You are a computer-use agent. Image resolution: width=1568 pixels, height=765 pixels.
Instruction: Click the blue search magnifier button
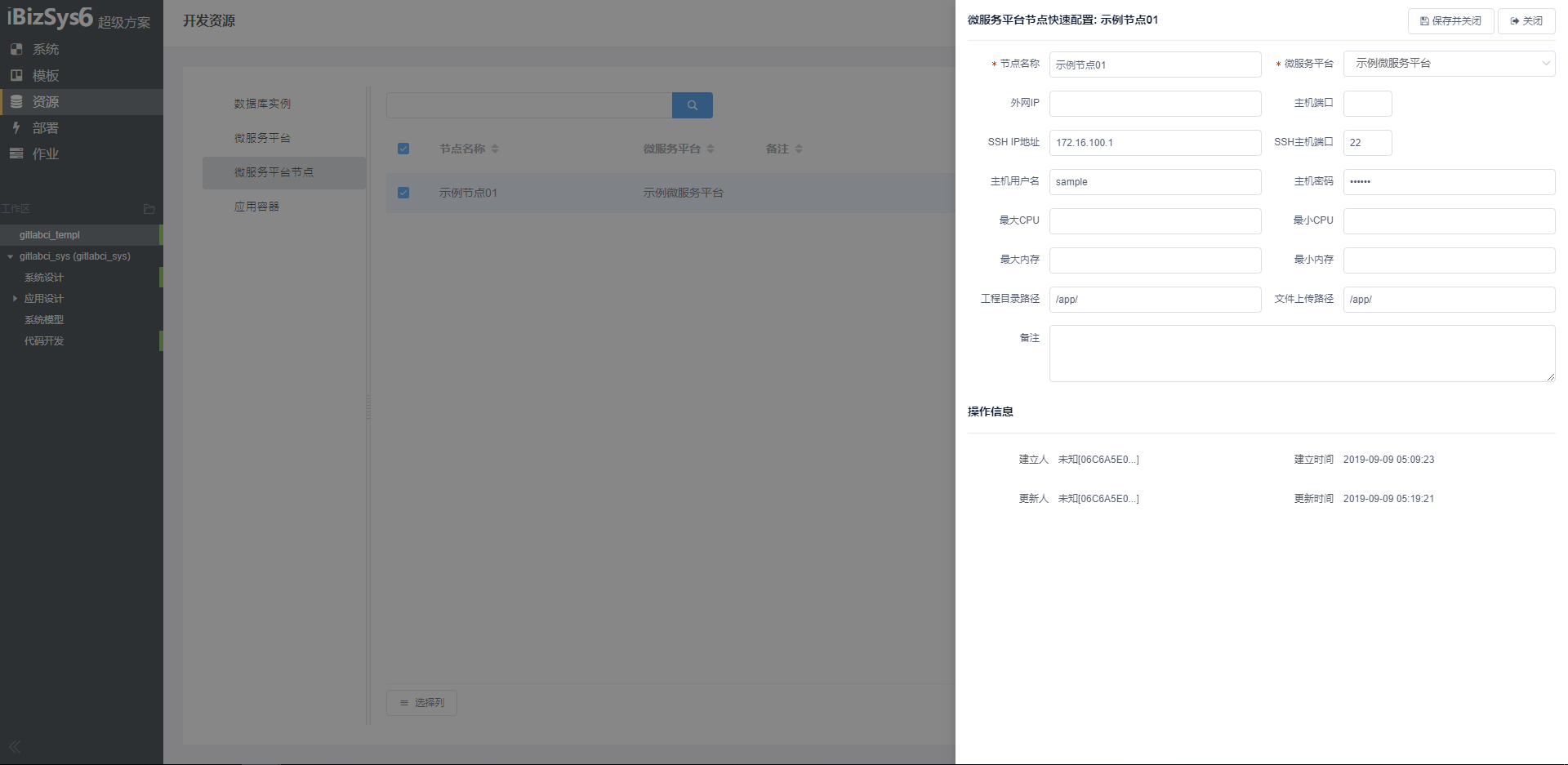692,105
